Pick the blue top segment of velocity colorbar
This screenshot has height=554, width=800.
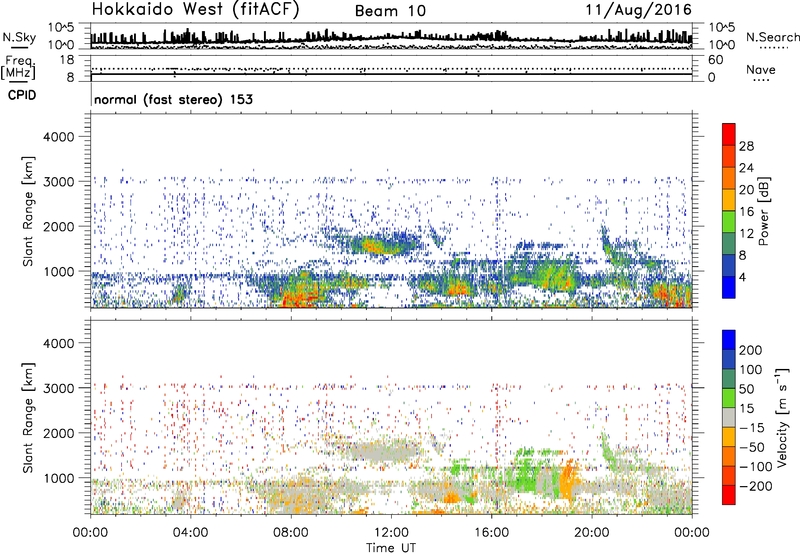coord(729,340)
